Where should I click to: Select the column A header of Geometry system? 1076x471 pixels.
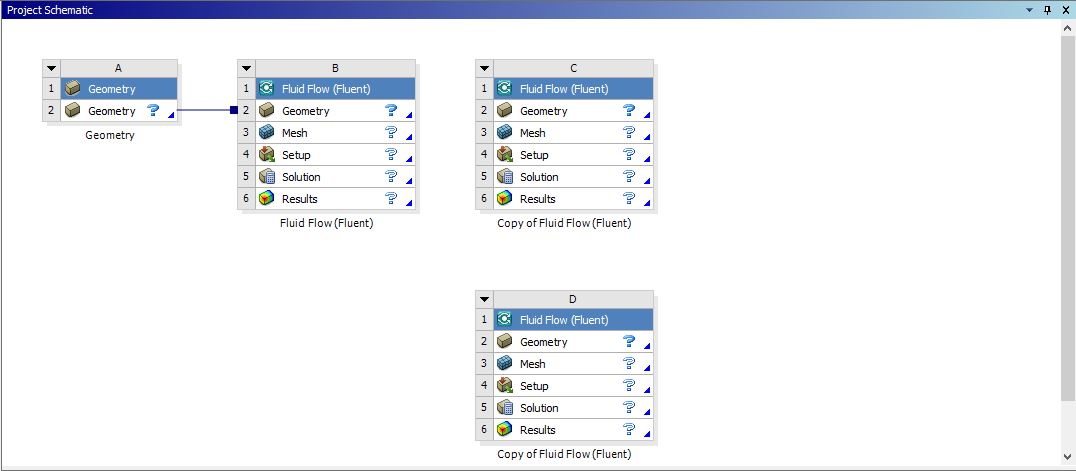coord(119,68)
